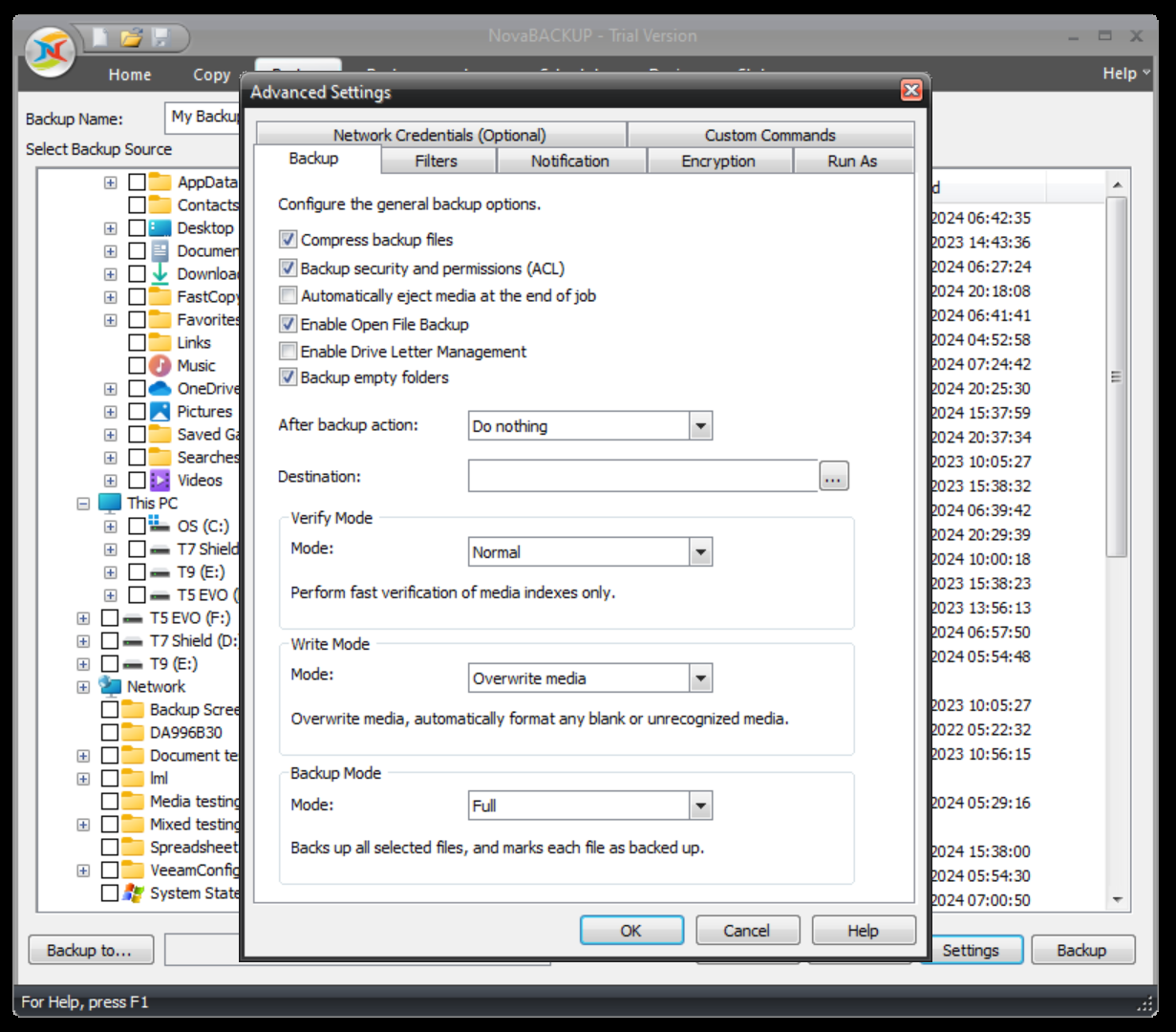Viewport: 1176px width, 1032px height.
Task: Switch to the Filters tab
Action: 437,161
